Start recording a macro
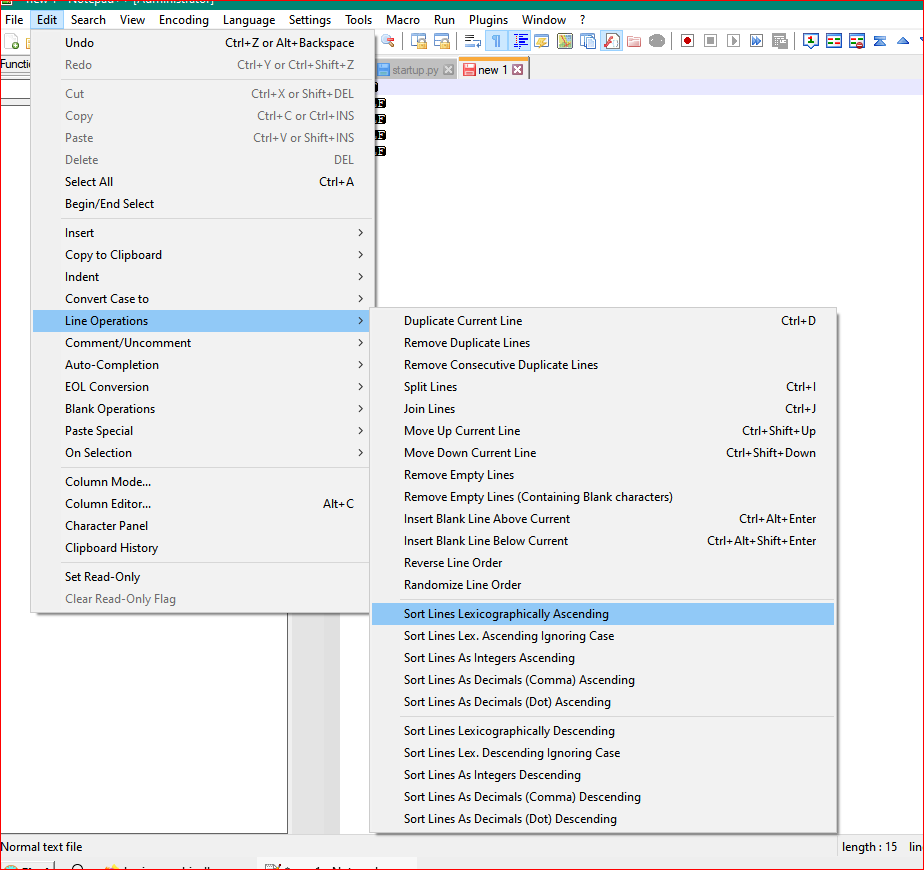The image size is (924, 870). 687,41
